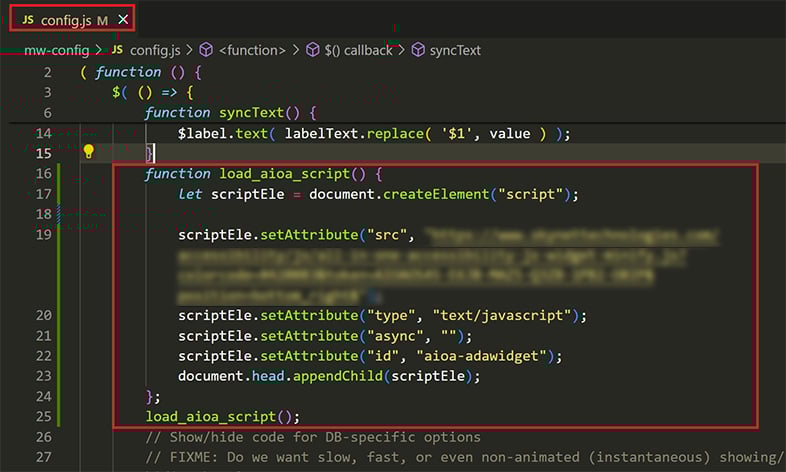Place cursor on the load_aioa_script(); call on line 25

click(222, 416)
